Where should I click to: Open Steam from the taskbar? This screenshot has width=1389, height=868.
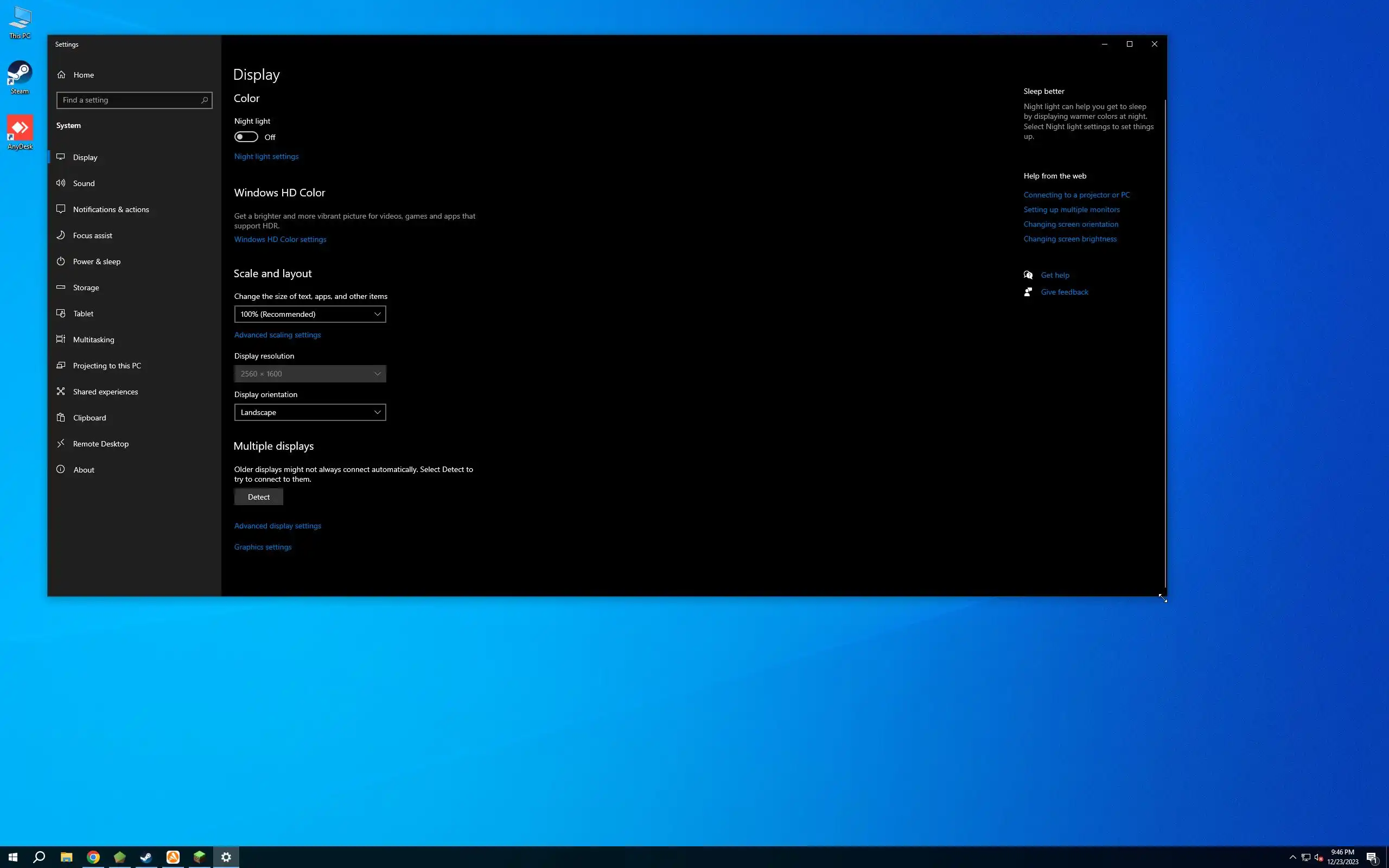point(146,857)
